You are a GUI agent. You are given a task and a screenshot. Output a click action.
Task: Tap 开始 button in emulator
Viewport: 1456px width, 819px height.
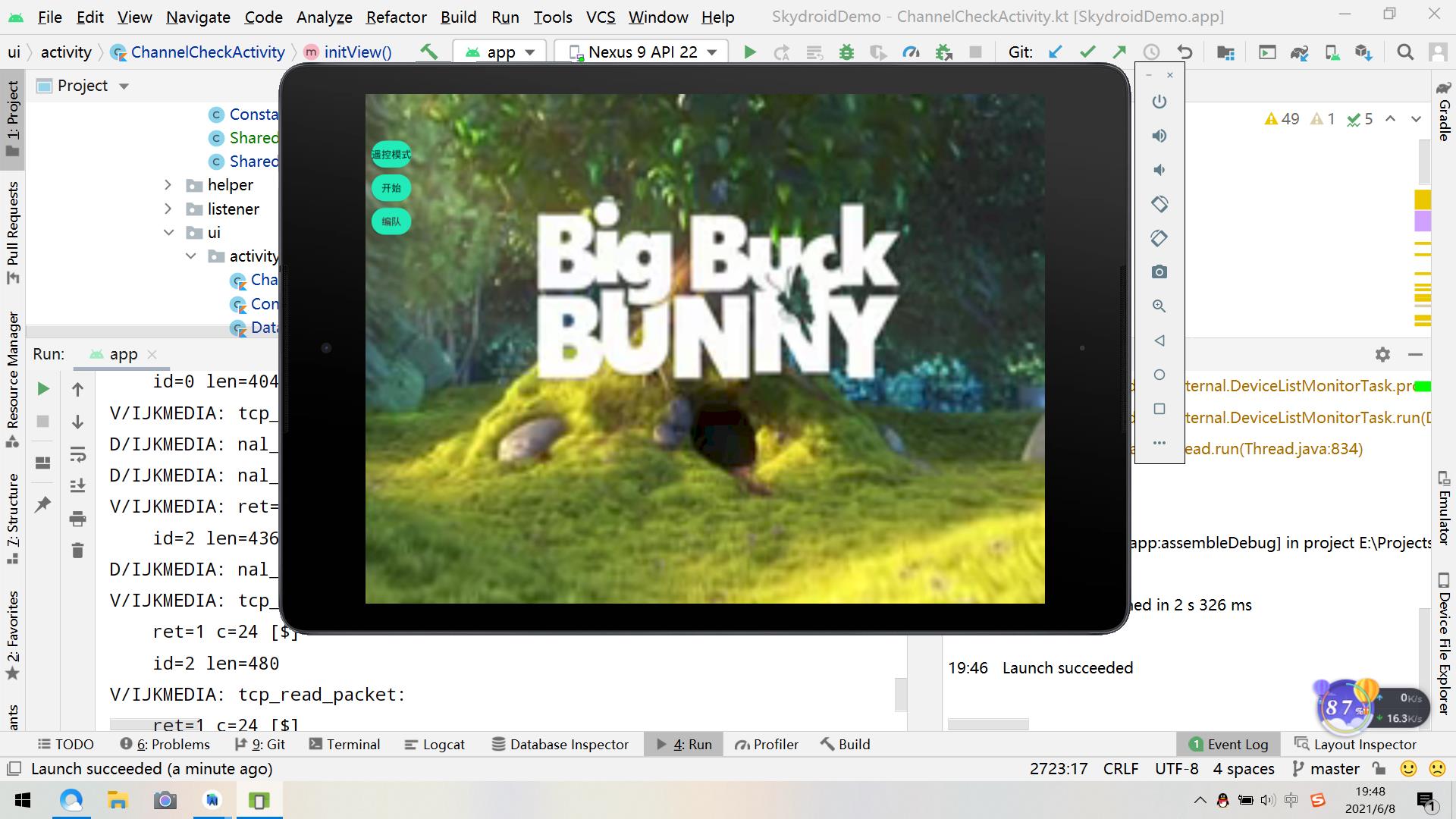pyautogui.click(x=391, y=188)
